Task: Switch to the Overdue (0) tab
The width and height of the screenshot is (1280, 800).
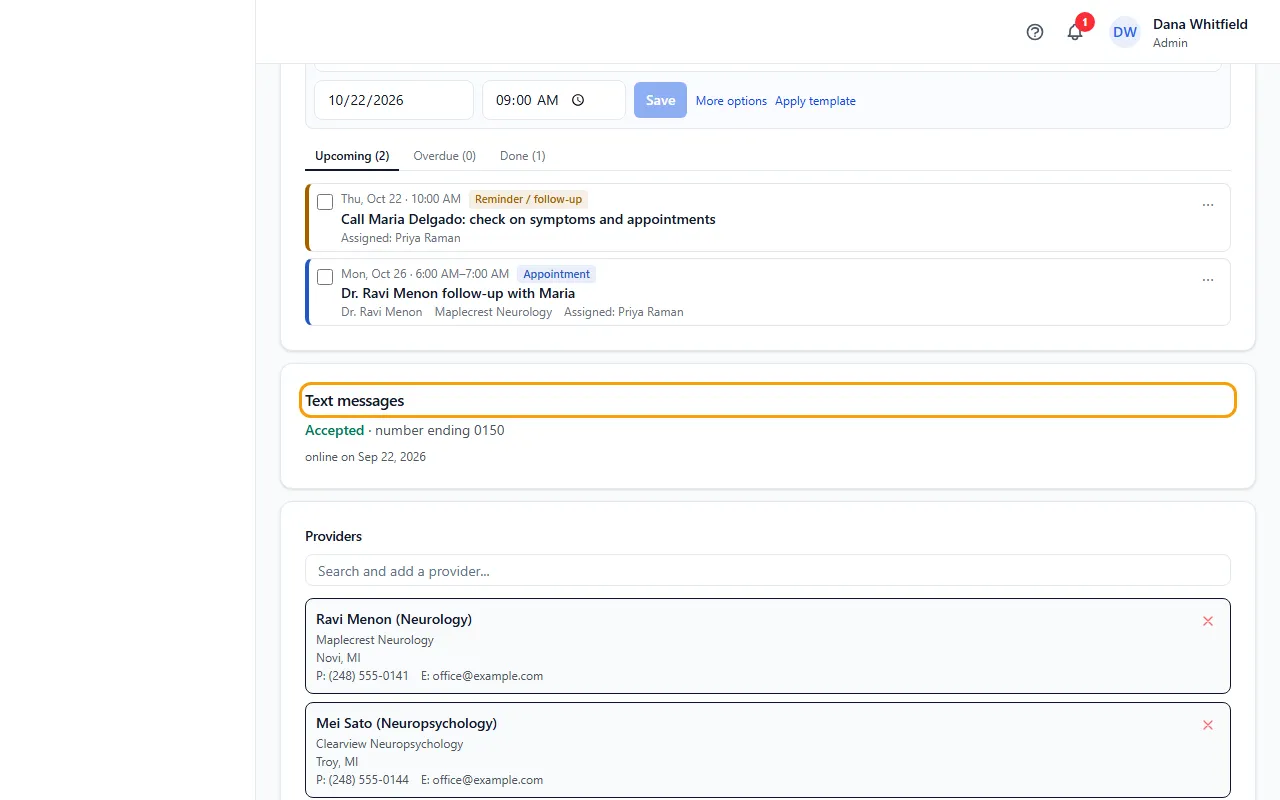Action: [444, 156]
